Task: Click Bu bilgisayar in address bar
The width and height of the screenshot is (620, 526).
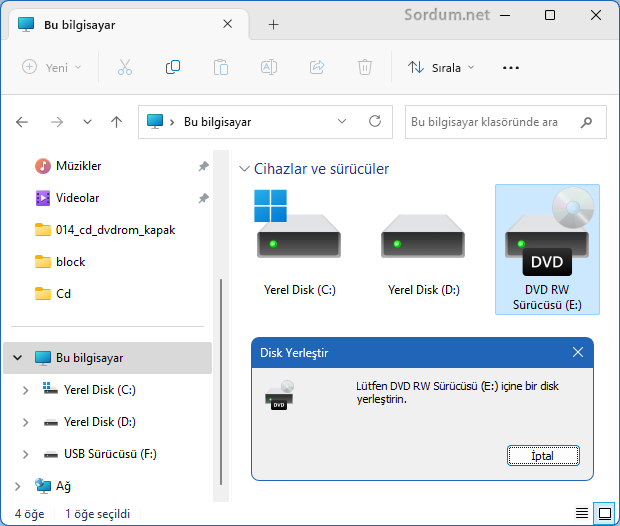Action: pyautogui.click(x=217, y=122)
